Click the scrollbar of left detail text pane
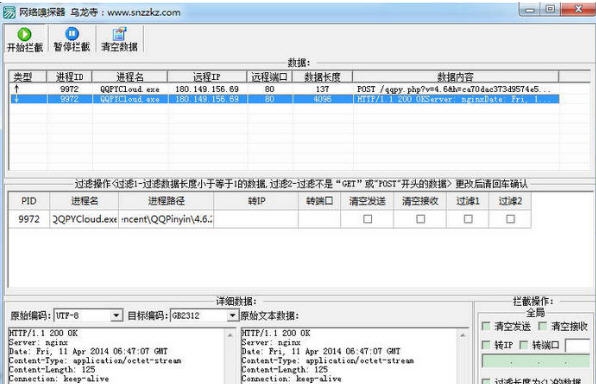This screenshot has height=384, width=596. (x=230, y=357)
